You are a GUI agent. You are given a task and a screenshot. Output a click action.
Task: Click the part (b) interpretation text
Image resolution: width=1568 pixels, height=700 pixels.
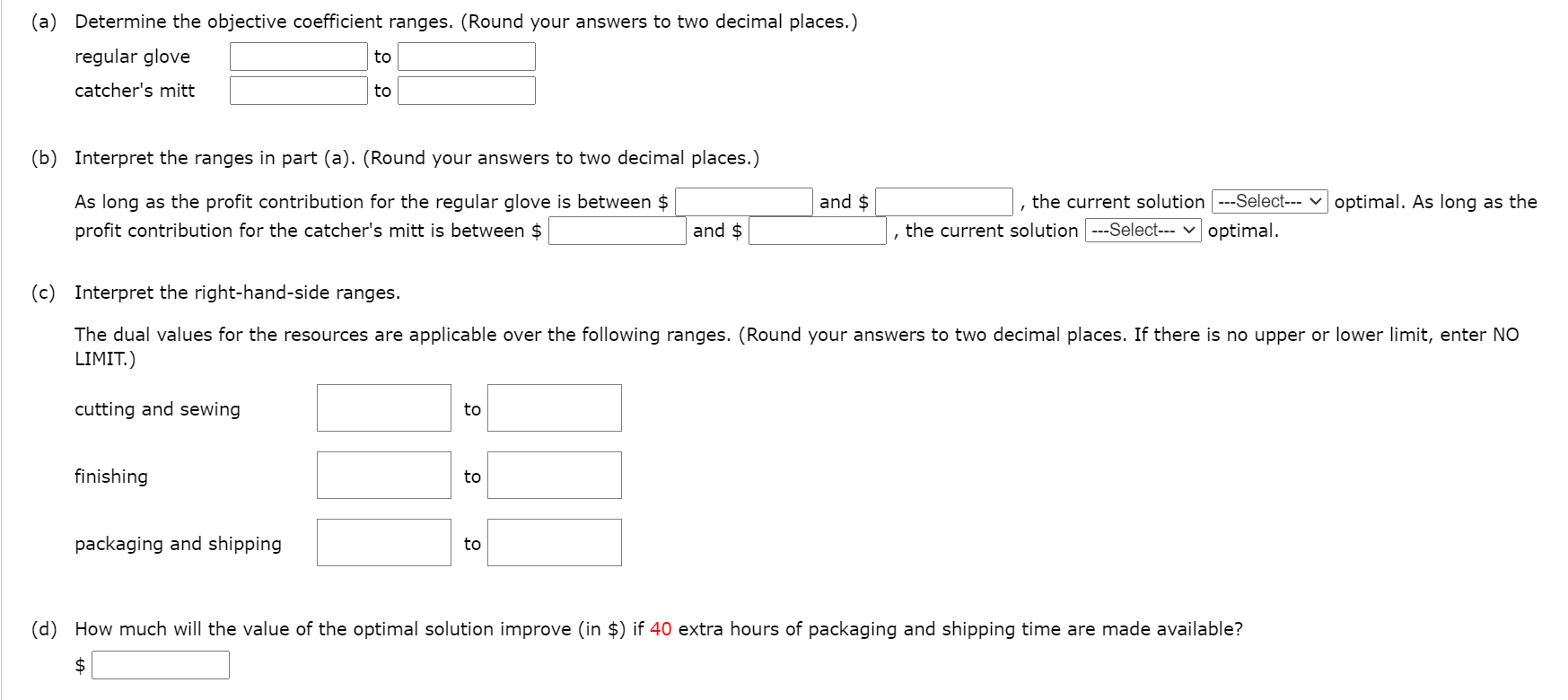[417, 158]
